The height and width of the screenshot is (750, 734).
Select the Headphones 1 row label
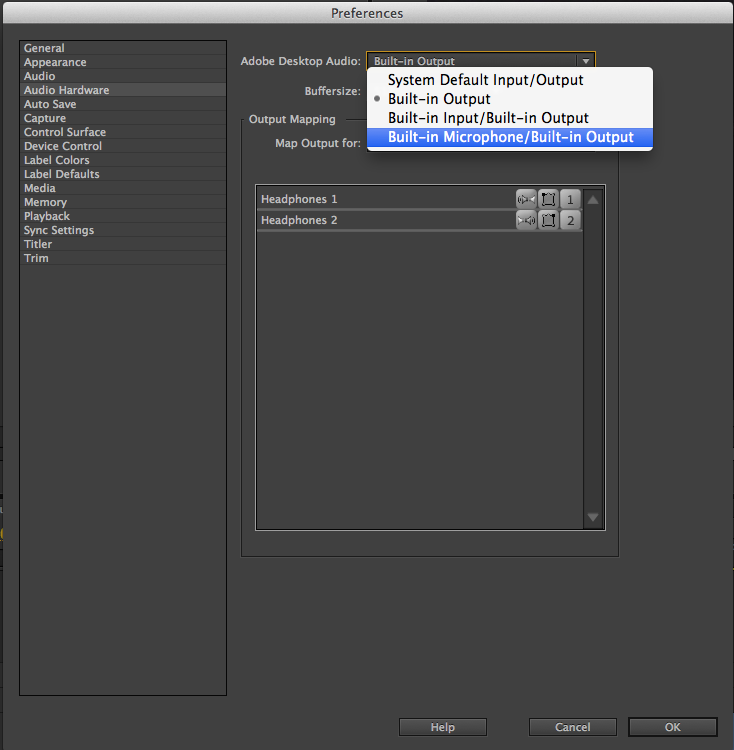pyautogui.click(x=299, y=199)
